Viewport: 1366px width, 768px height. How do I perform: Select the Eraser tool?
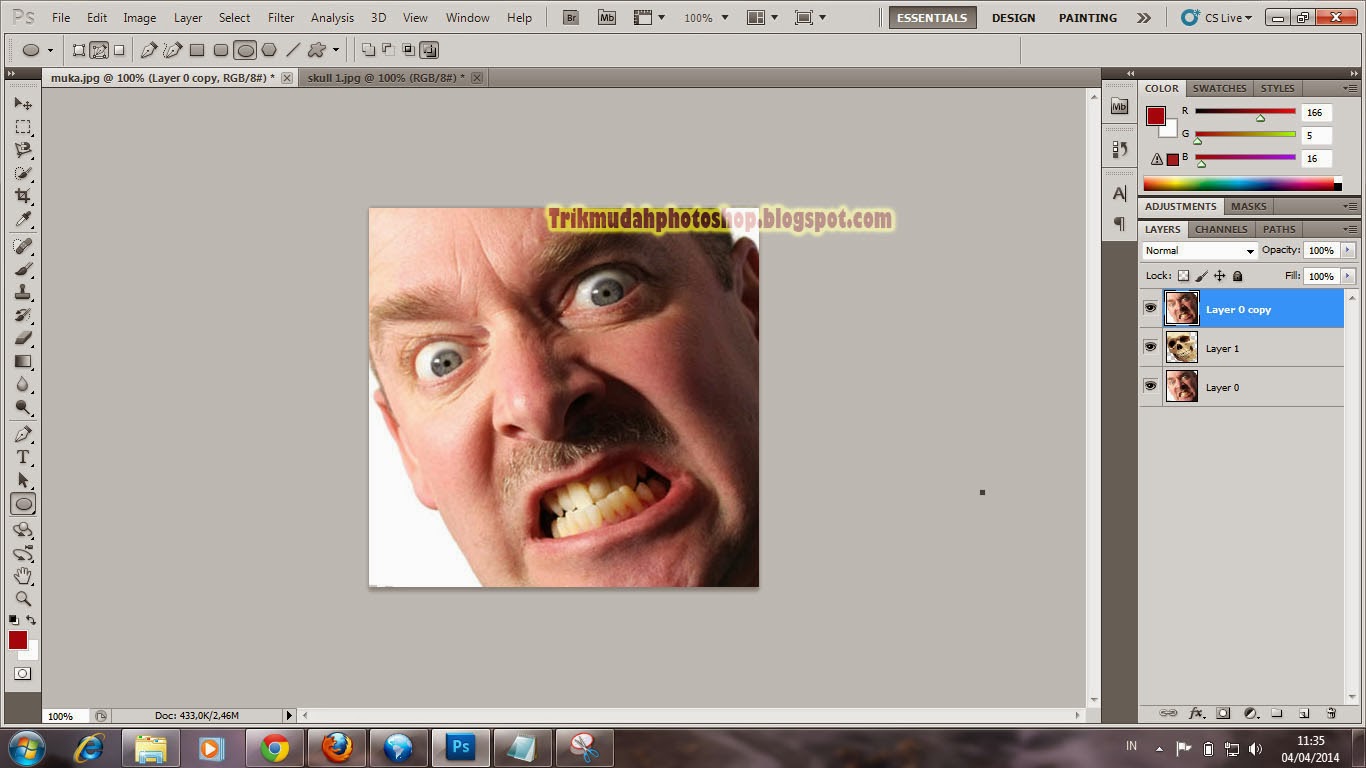[23, 338]
